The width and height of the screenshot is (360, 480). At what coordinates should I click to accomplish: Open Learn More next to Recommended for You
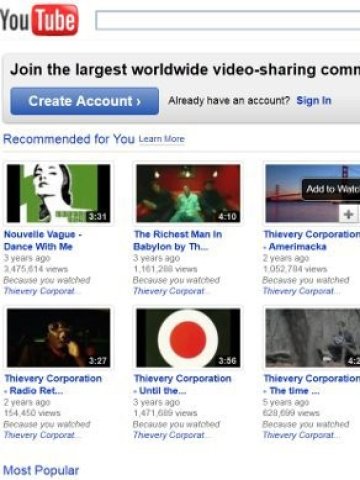pyautogui.click(x=162, y=139)
